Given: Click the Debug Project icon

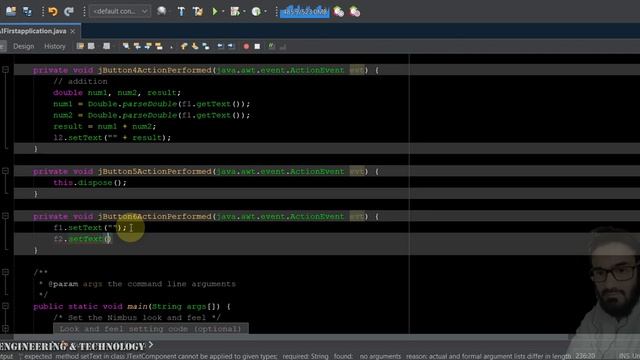Looking at the screenshot, I should [x=235, y=11].
